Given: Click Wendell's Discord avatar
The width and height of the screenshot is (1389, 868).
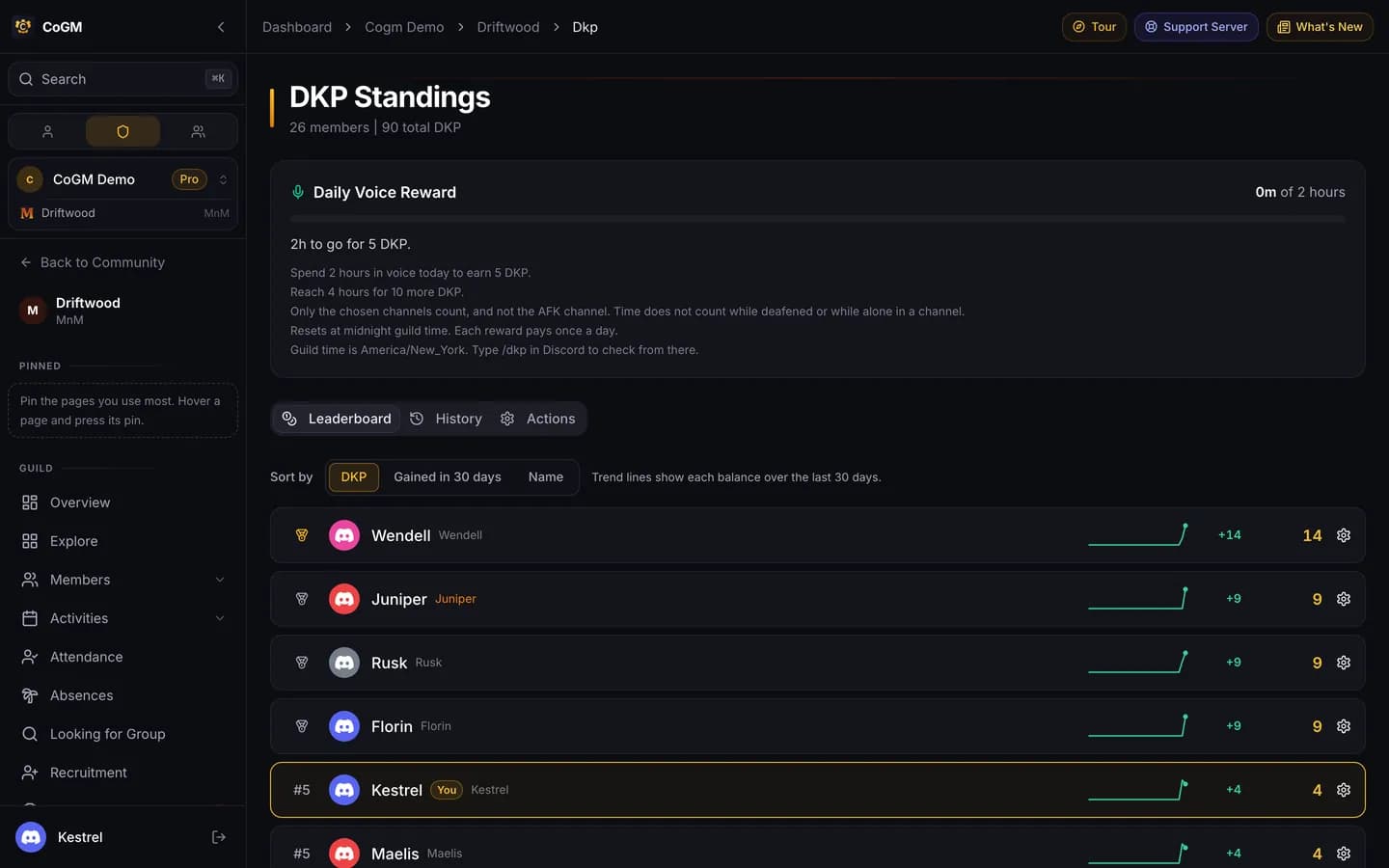Looking at the screenshot, I should click(344, 535).
